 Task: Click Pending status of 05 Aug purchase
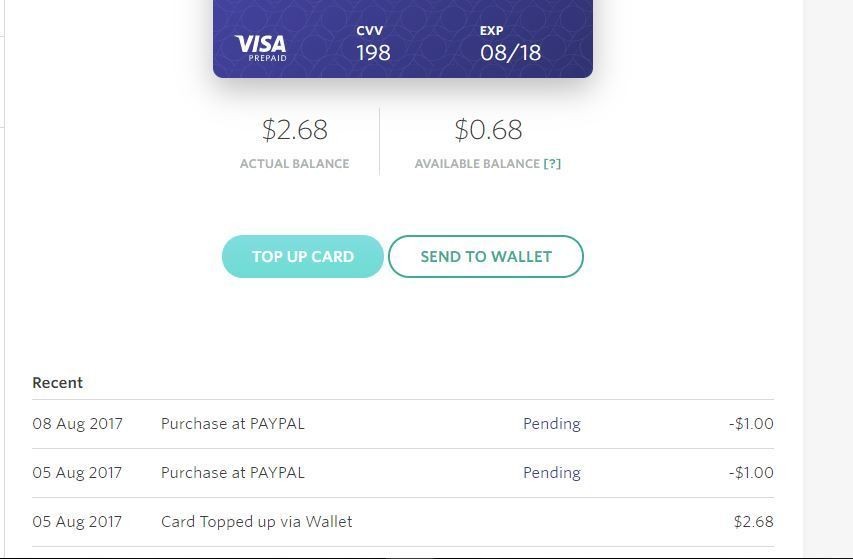pos(551,473)
